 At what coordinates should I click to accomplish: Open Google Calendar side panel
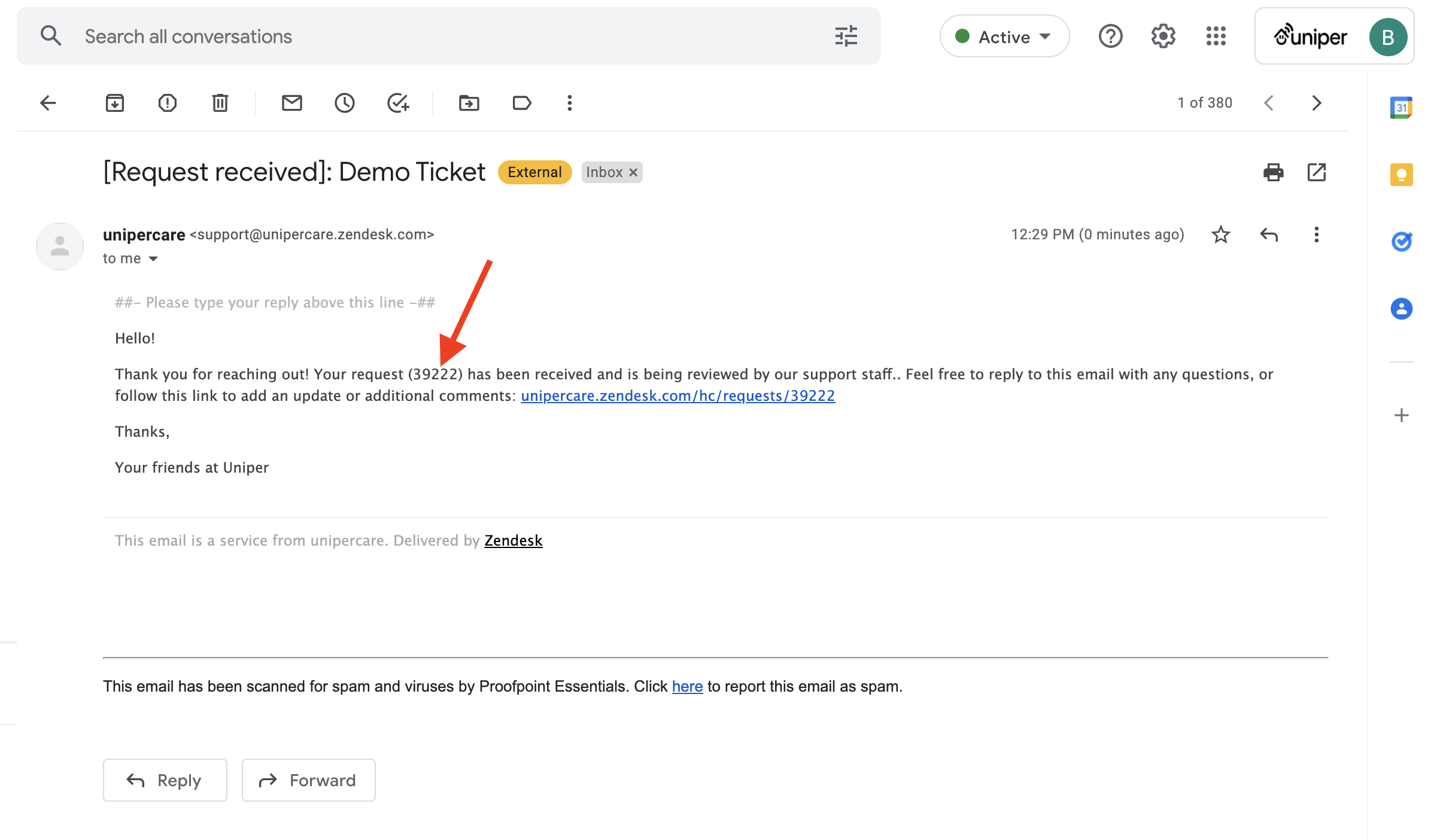[1401, 108]
